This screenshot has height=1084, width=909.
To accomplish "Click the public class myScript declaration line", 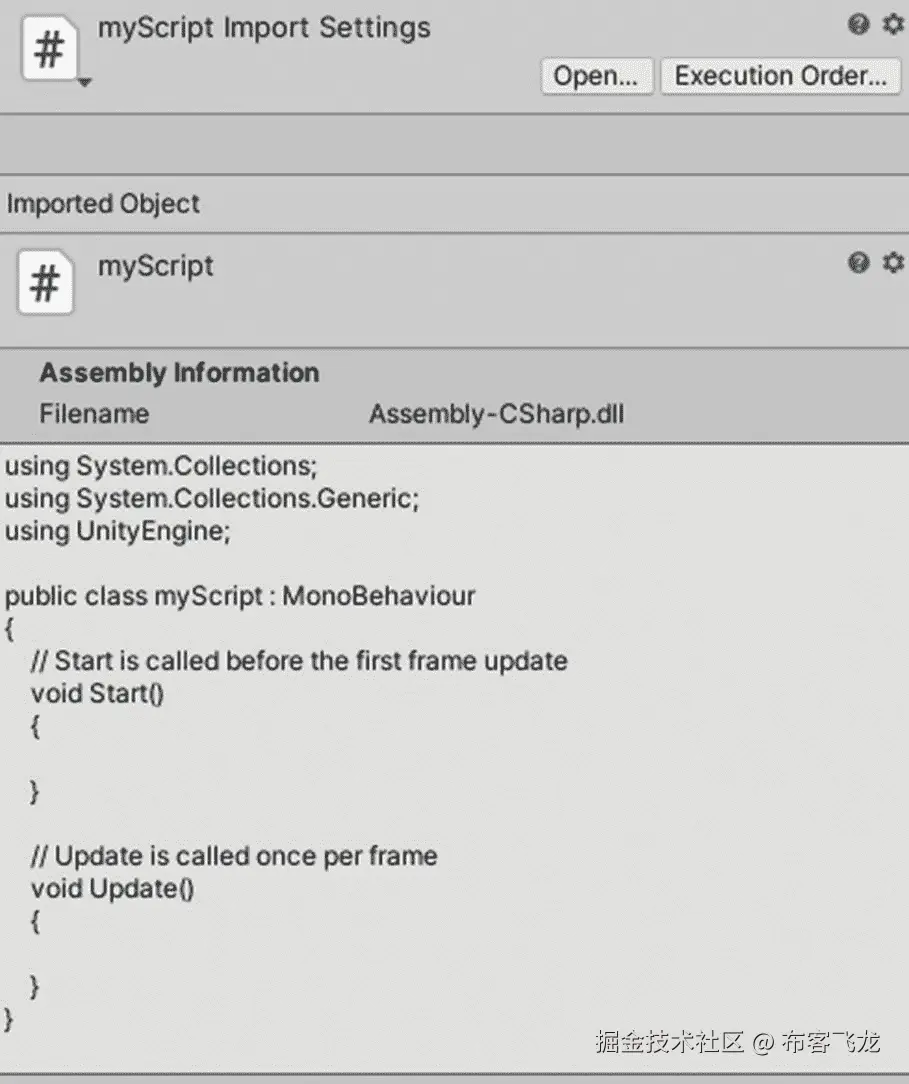I will point(240,597).
